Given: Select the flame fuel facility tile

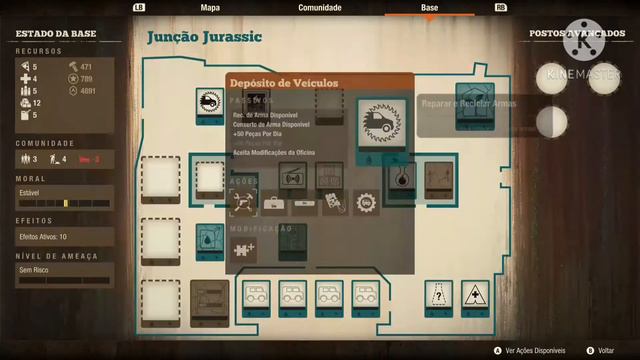Looking at the screenshot, I should pyautogui.click(x=402, y=180).
